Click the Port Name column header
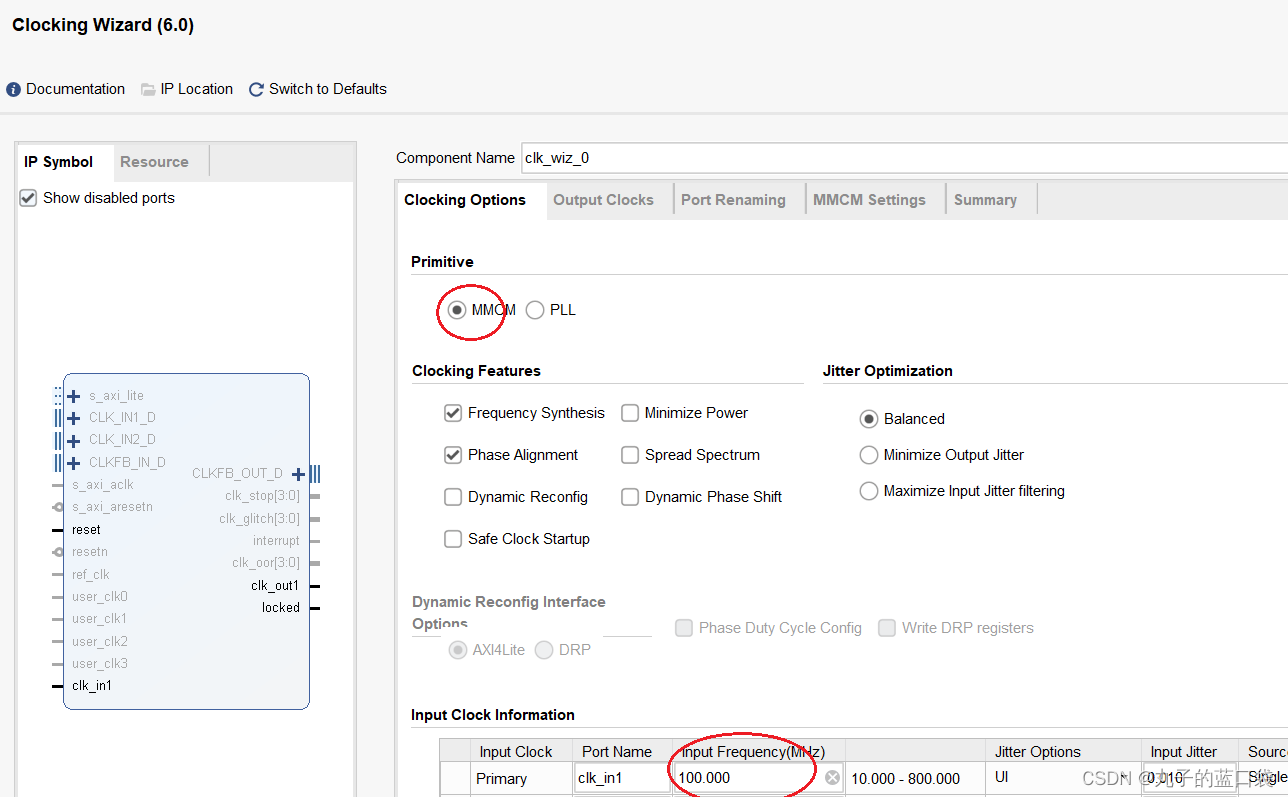The width and height of the screenshot is (1288, 797). click(617, 752)
